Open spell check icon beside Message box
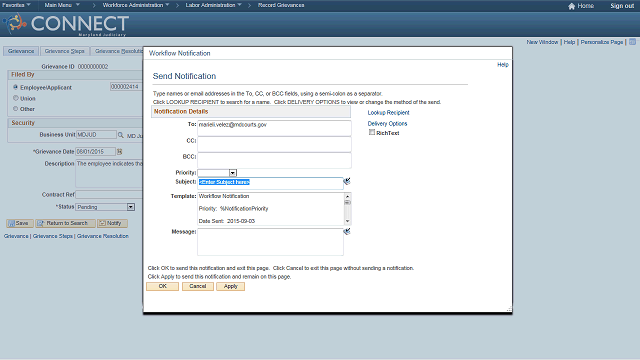640x360 pixels. 347,231
